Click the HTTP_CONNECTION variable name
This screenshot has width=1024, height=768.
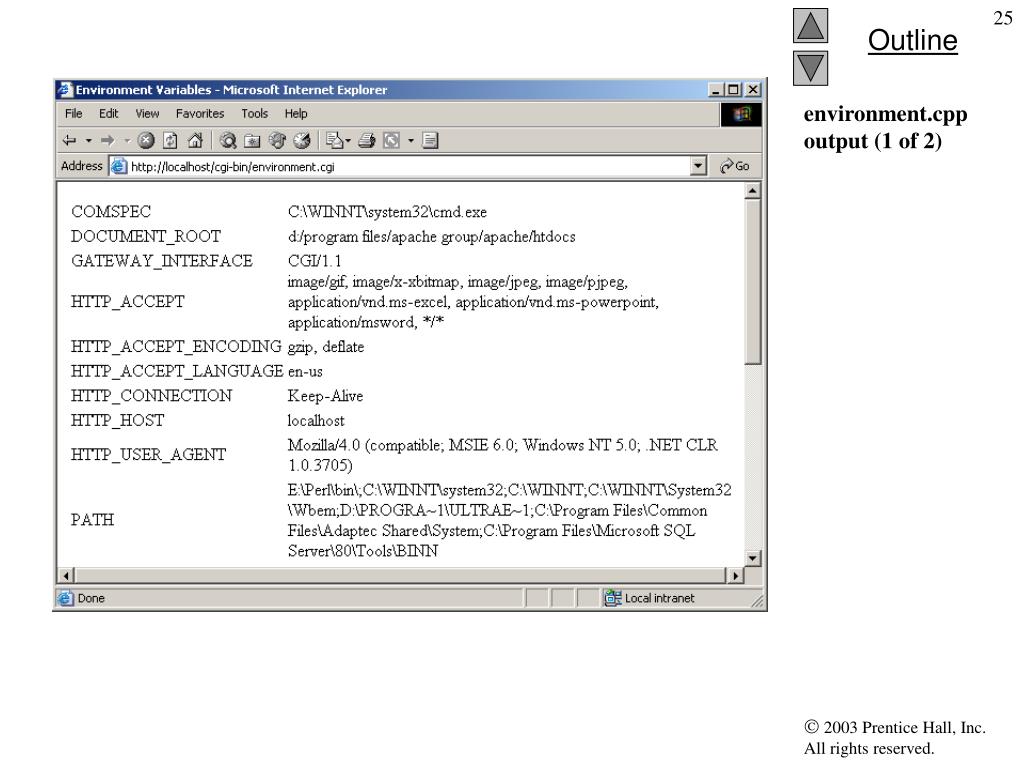pos(152,396)
